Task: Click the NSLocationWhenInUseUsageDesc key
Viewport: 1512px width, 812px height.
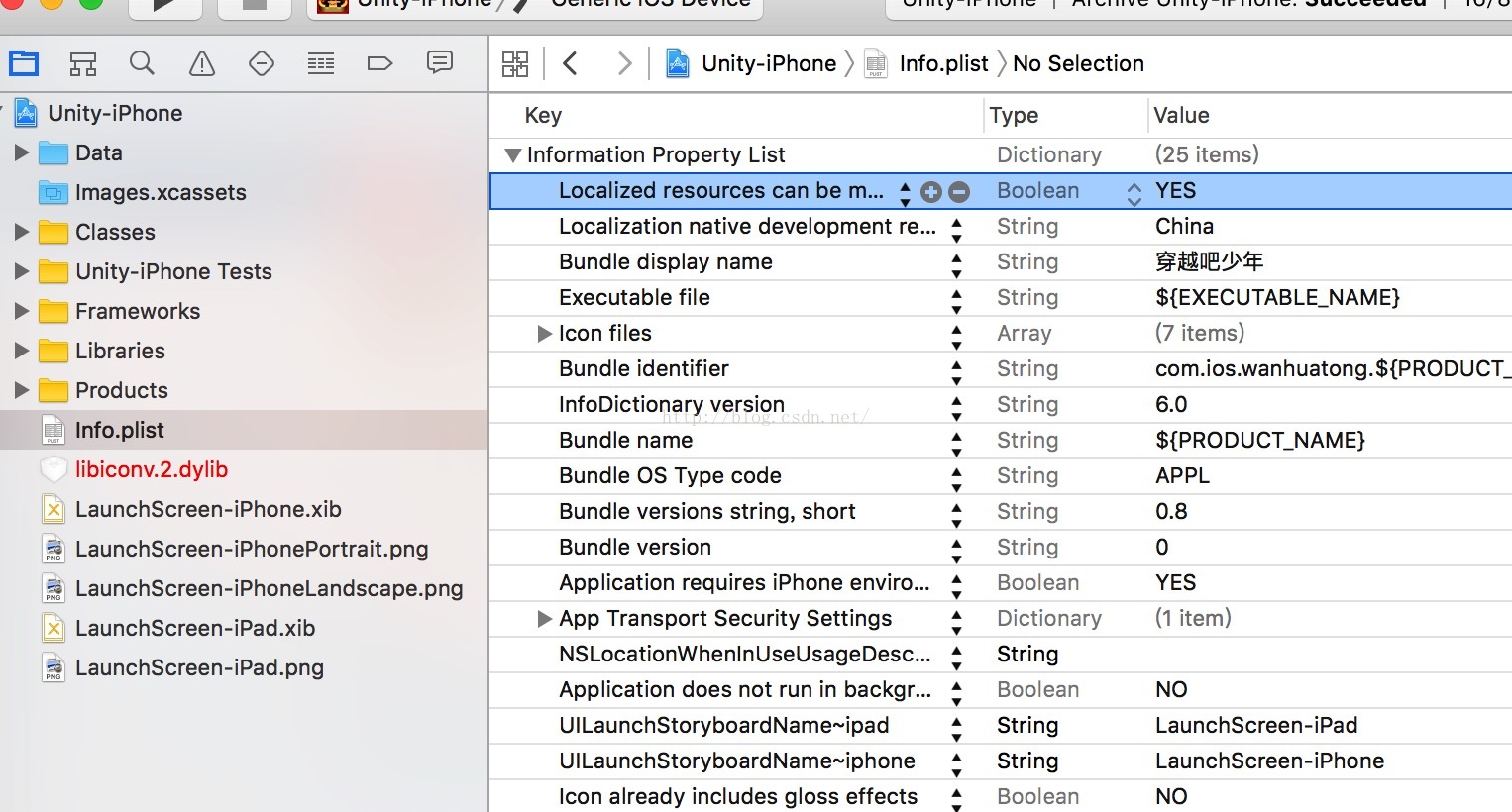Action: [x=744, y=655]
